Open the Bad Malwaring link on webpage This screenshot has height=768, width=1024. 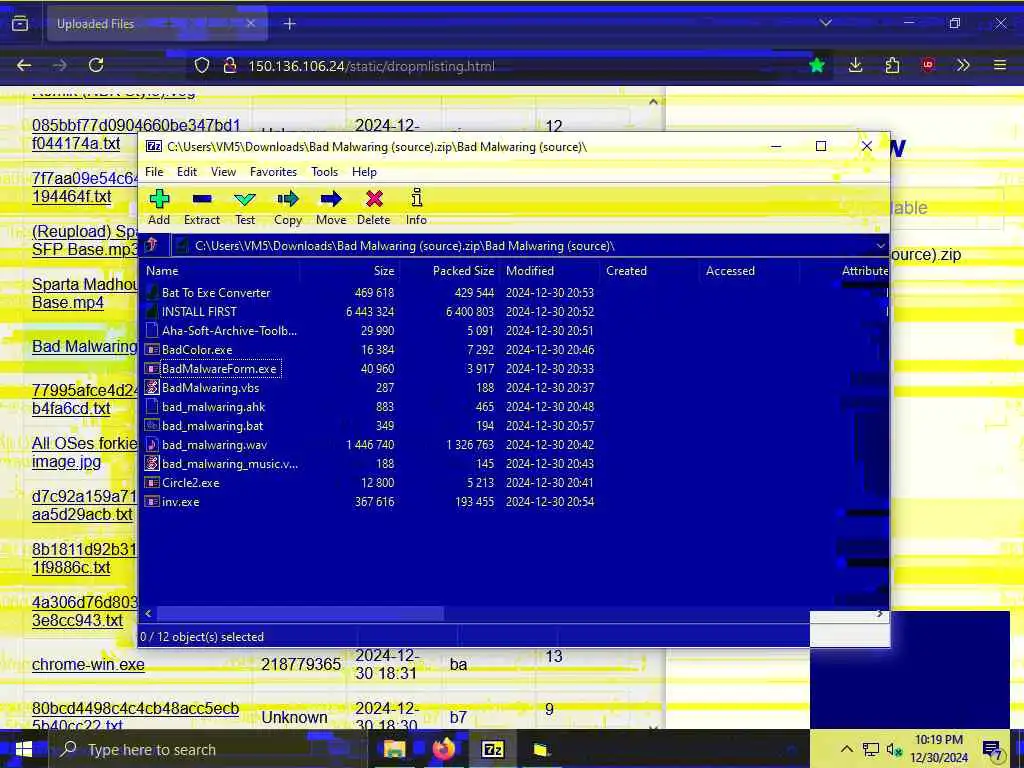(x=85, y=346)
